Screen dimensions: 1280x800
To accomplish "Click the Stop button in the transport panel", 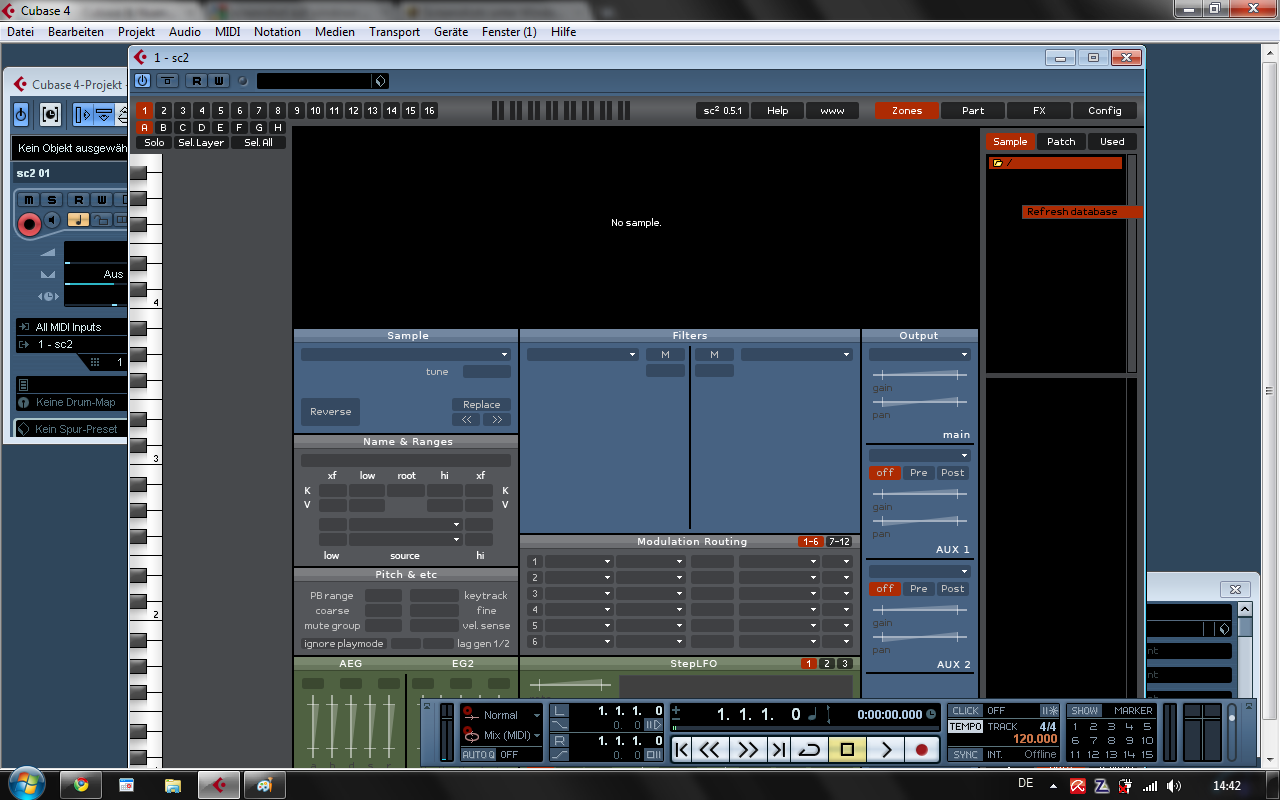I will click(847, 749).
